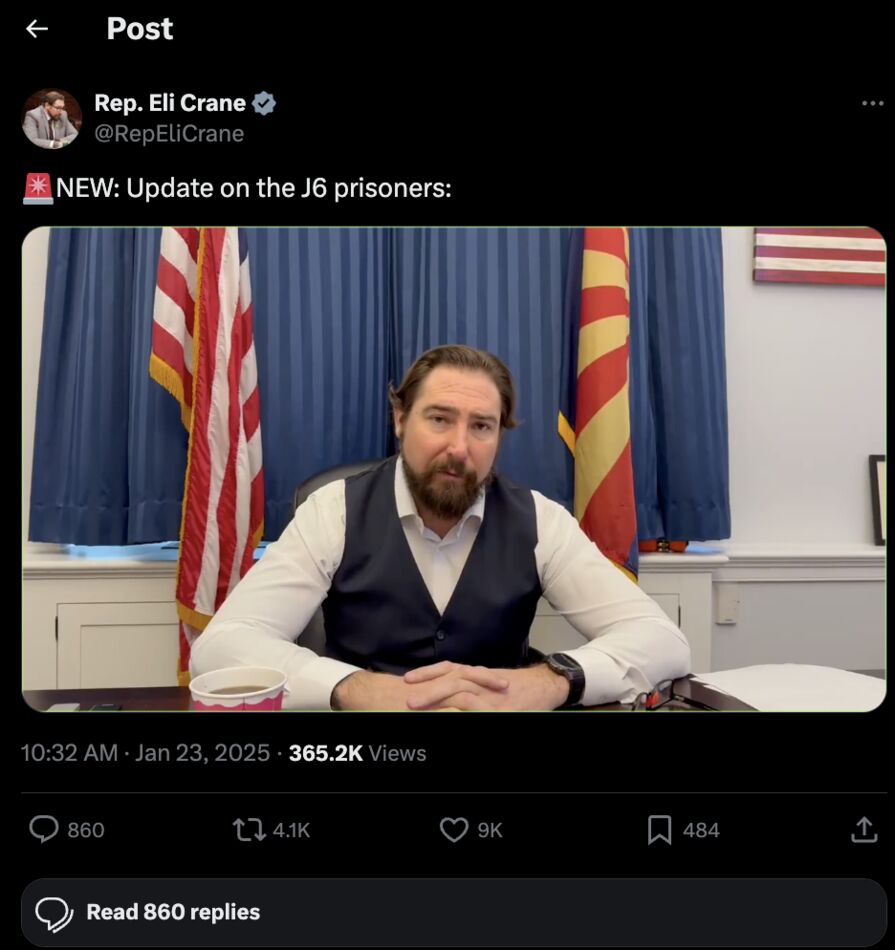Image resolution: width=895 pixels, height=950 pixels.
Task: Play the embedded video
Action: (453, 469)
